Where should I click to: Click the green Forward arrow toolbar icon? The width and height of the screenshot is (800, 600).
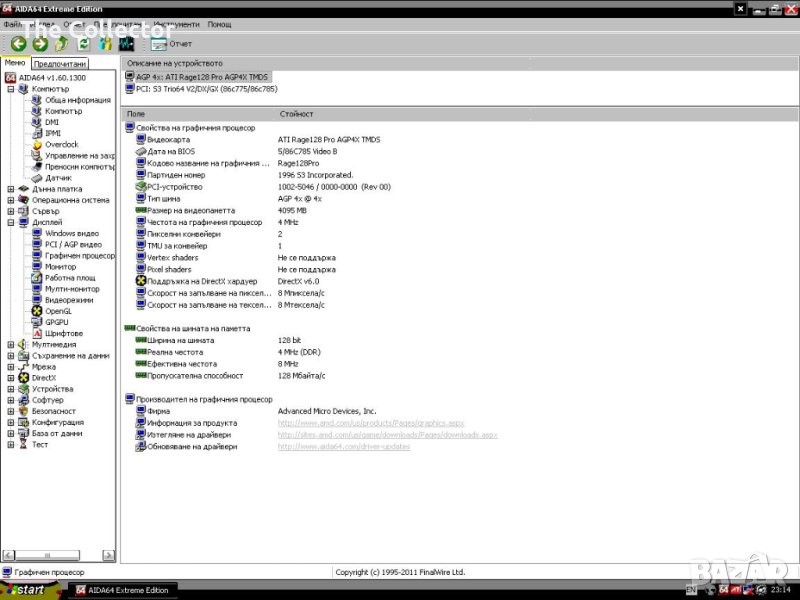(40, 44)
